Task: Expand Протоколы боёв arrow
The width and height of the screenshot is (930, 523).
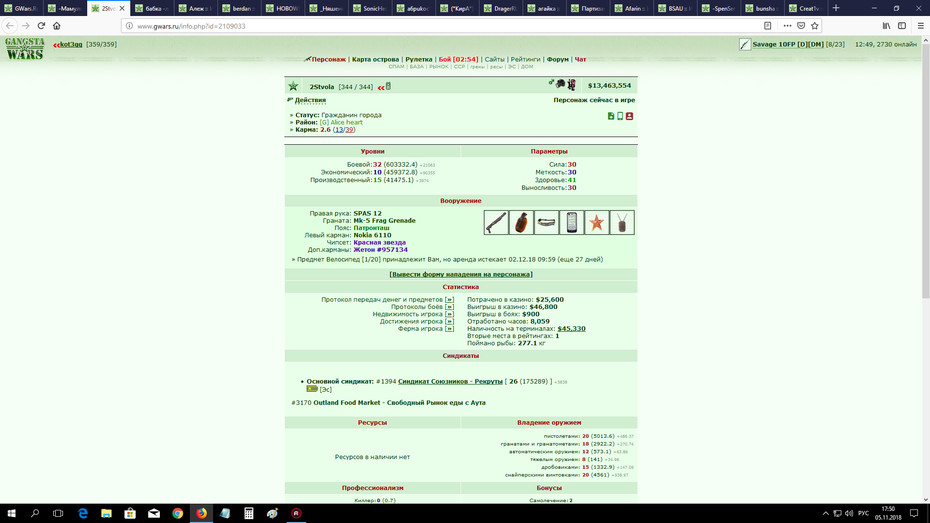Action: (x=449, y=307)
